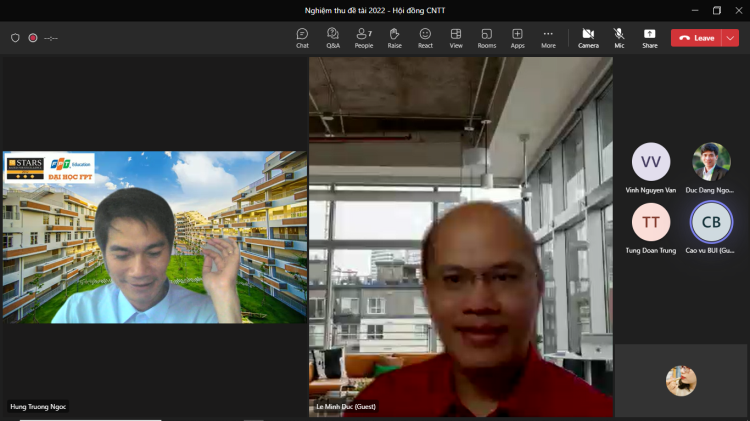Open the Q&A panel
This screenshot has width=750, height=421.
[333, 38]
